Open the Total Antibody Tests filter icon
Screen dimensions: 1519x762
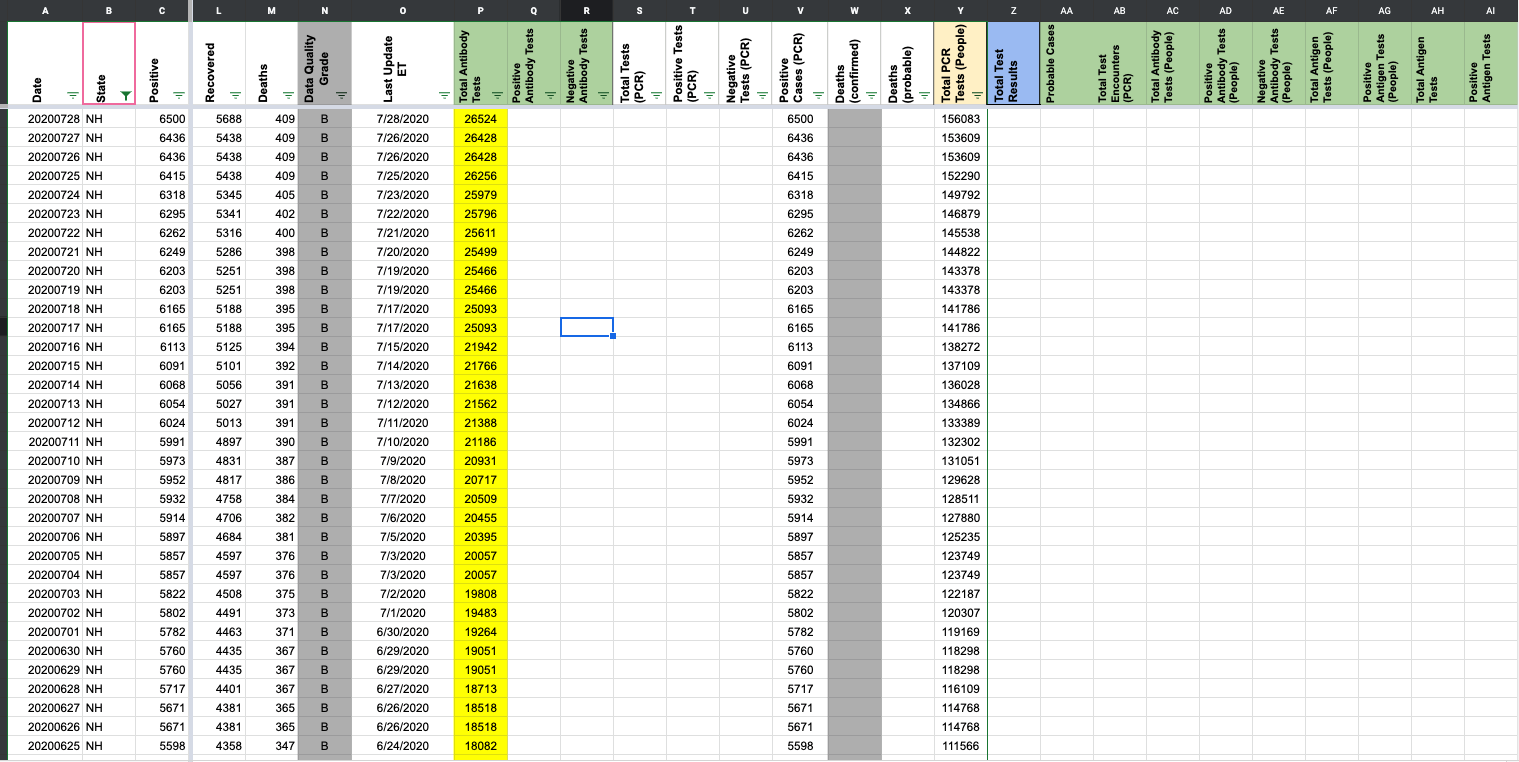coord(497,95)
